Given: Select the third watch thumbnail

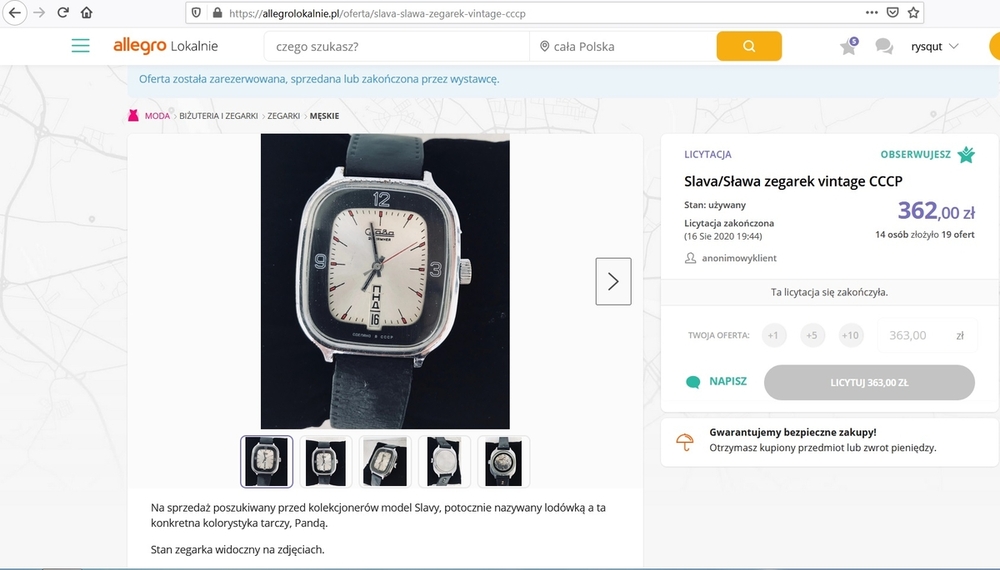Looking at the screenshot, I should pyautogui.click(x=384, y=462).
